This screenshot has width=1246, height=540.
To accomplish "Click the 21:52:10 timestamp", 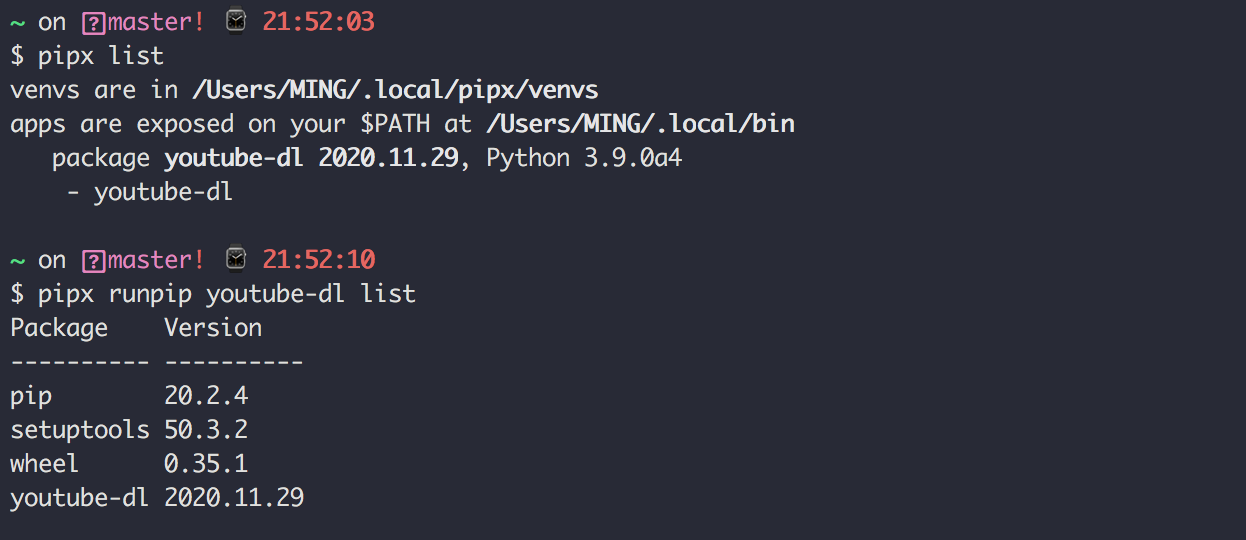I will (x=318, y=260).
